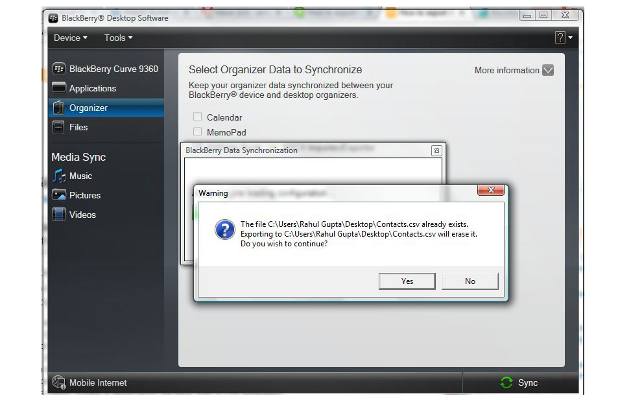This screenshot has width=620, height=400.
Task: Click the blue question mark warning icon
Action: tap(225, 230)
